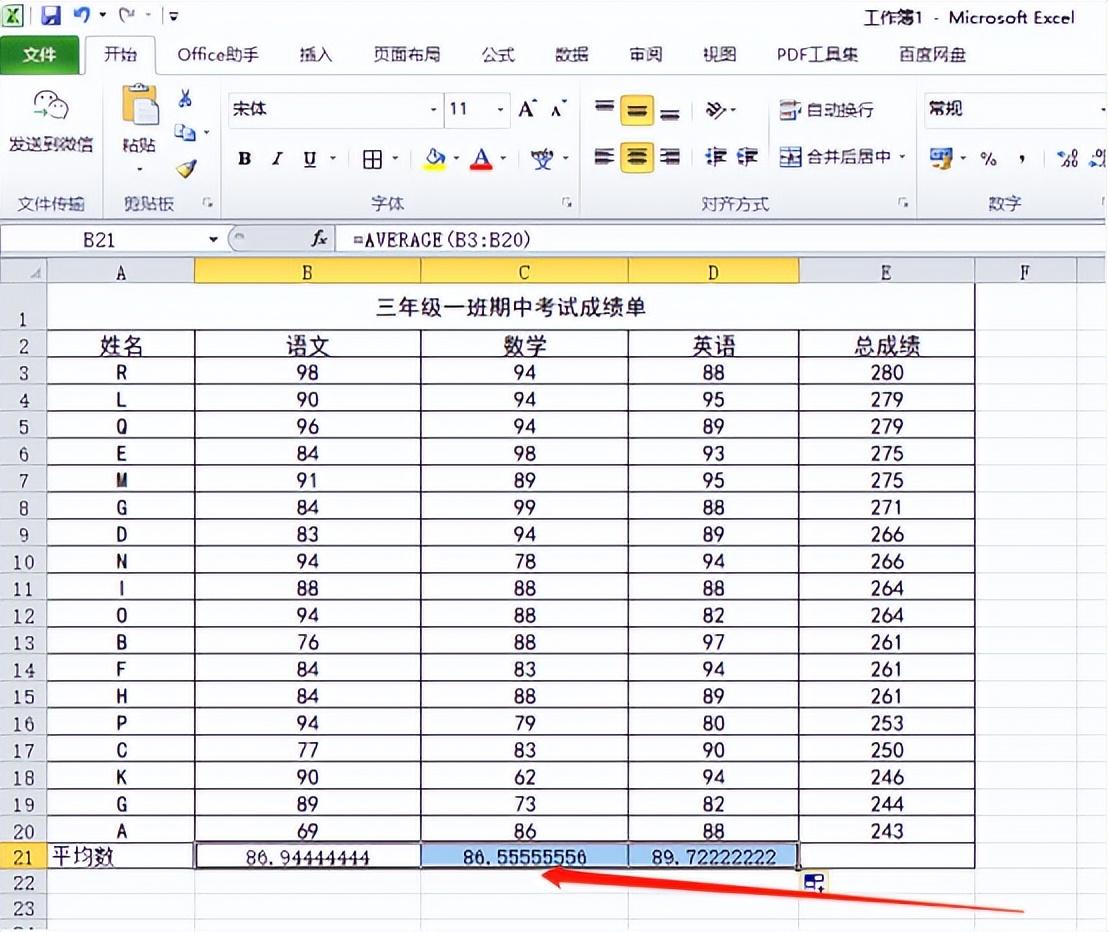Select column E header

886,271
